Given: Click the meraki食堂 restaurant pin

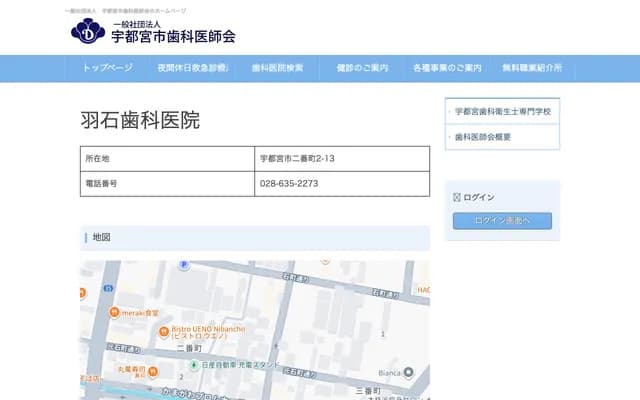Looking at the screenshot, I should [114, 313].
